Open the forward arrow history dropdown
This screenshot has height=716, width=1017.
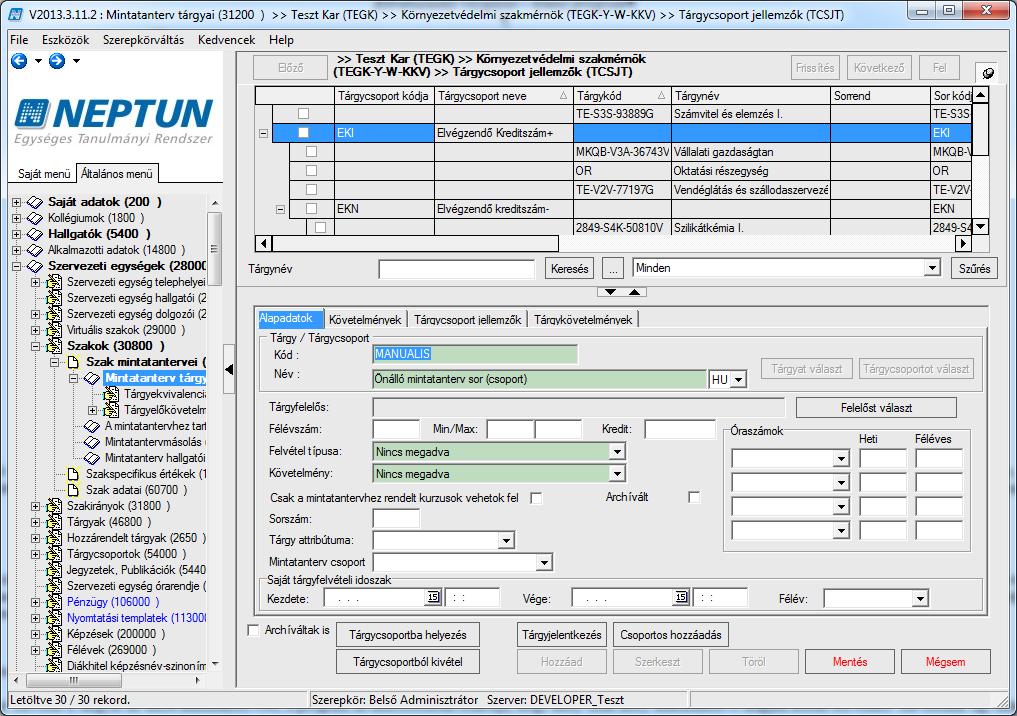pos(77,61)
